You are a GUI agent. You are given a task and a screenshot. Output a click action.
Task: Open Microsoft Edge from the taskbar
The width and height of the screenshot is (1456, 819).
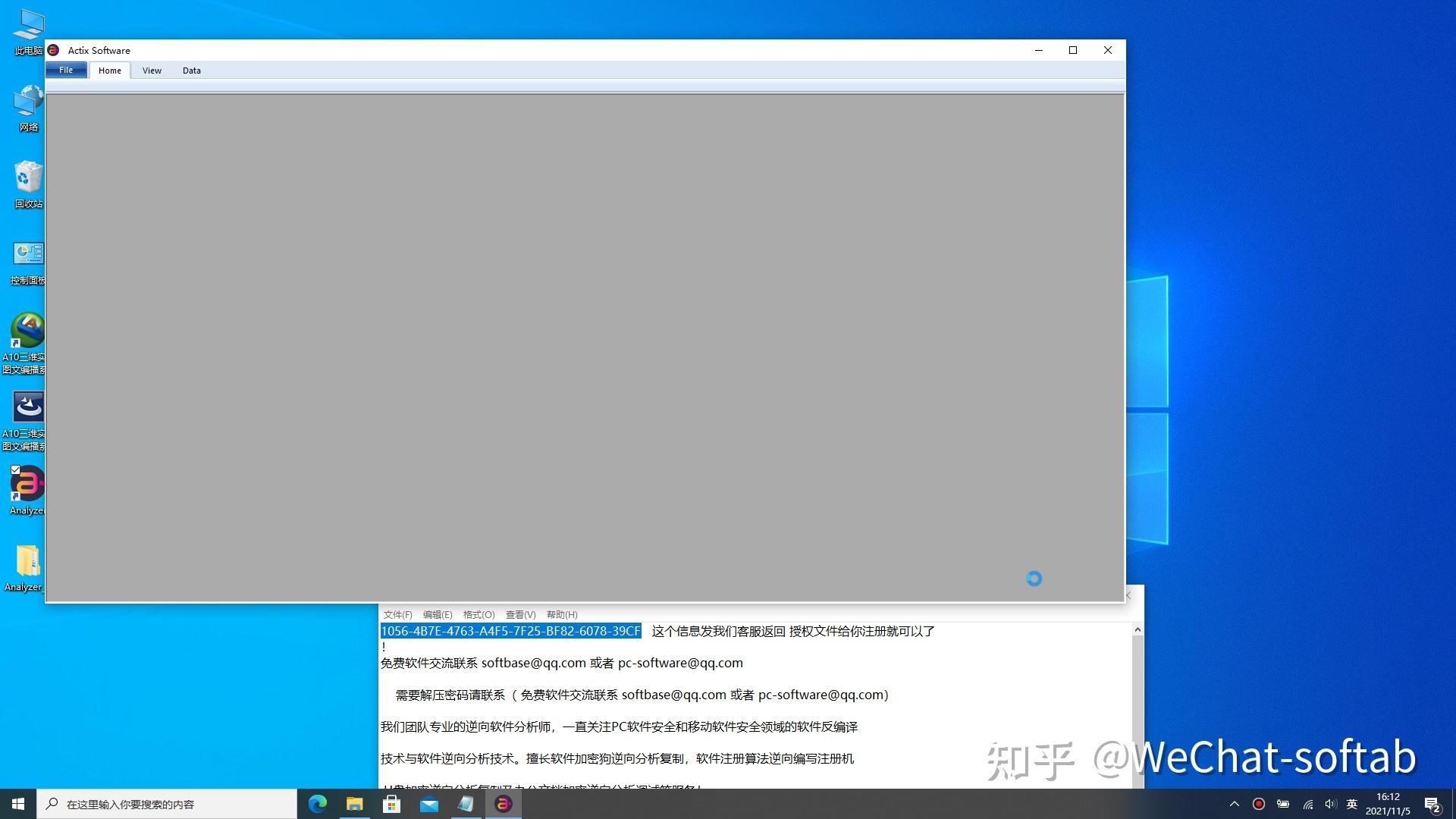318,804
